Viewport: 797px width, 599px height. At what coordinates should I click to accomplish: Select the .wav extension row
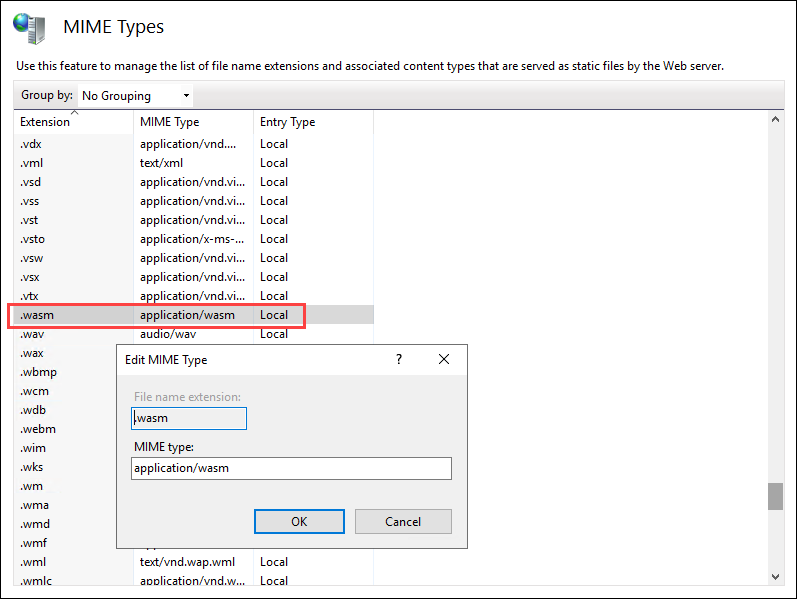point(32,334)
